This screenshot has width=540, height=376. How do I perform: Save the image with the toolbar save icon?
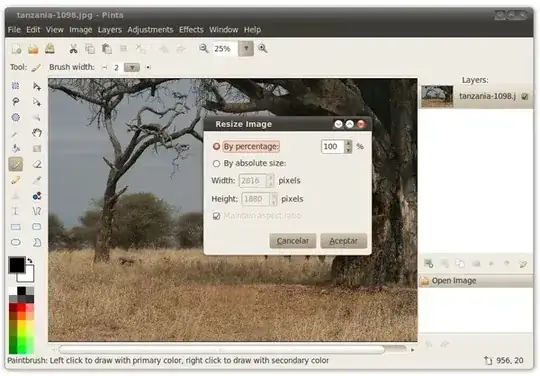(x=50, y=49)
